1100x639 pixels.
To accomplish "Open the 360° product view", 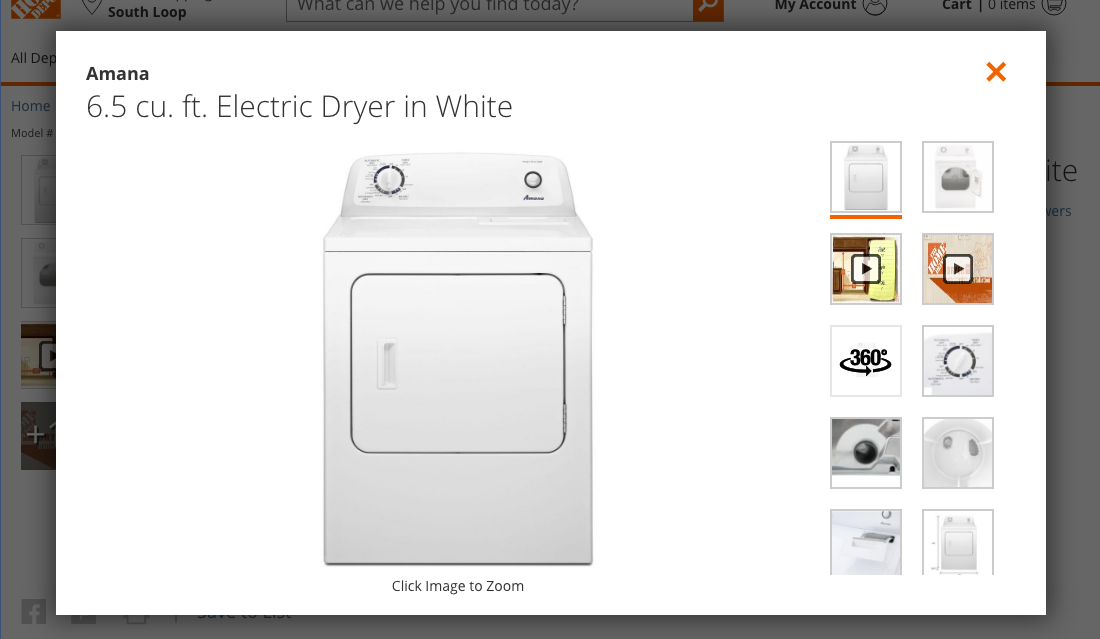I will pos(865,360).
